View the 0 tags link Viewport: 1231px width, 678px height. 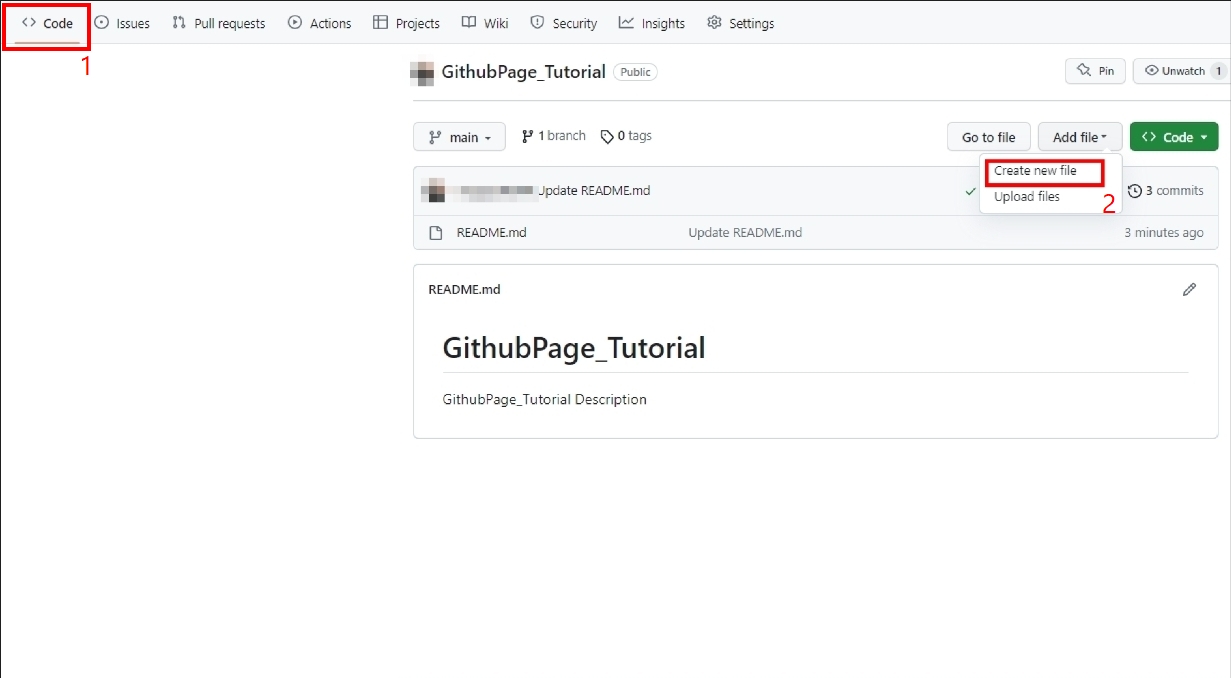coord(626,136)
